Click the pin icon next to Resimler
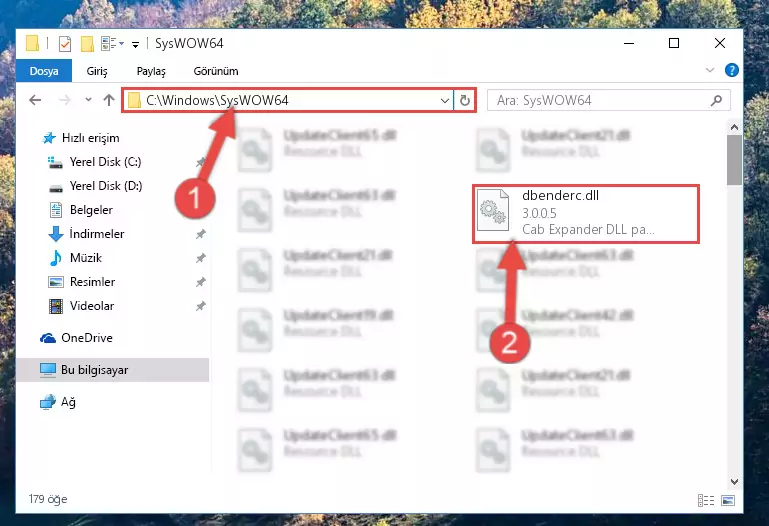The width and height of the screenshot is (769, 526). tap(201, 282)
